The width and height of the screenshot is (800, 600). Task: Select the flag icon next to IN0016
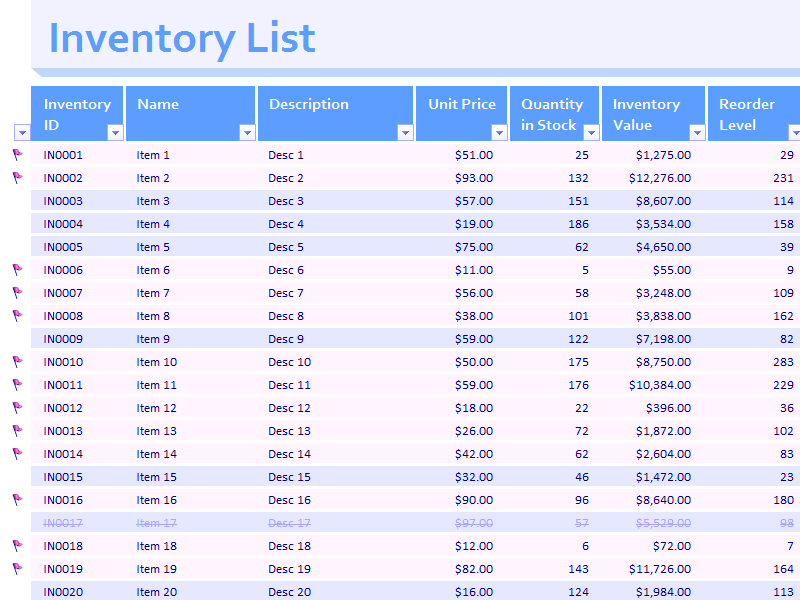tap(15, 500)
